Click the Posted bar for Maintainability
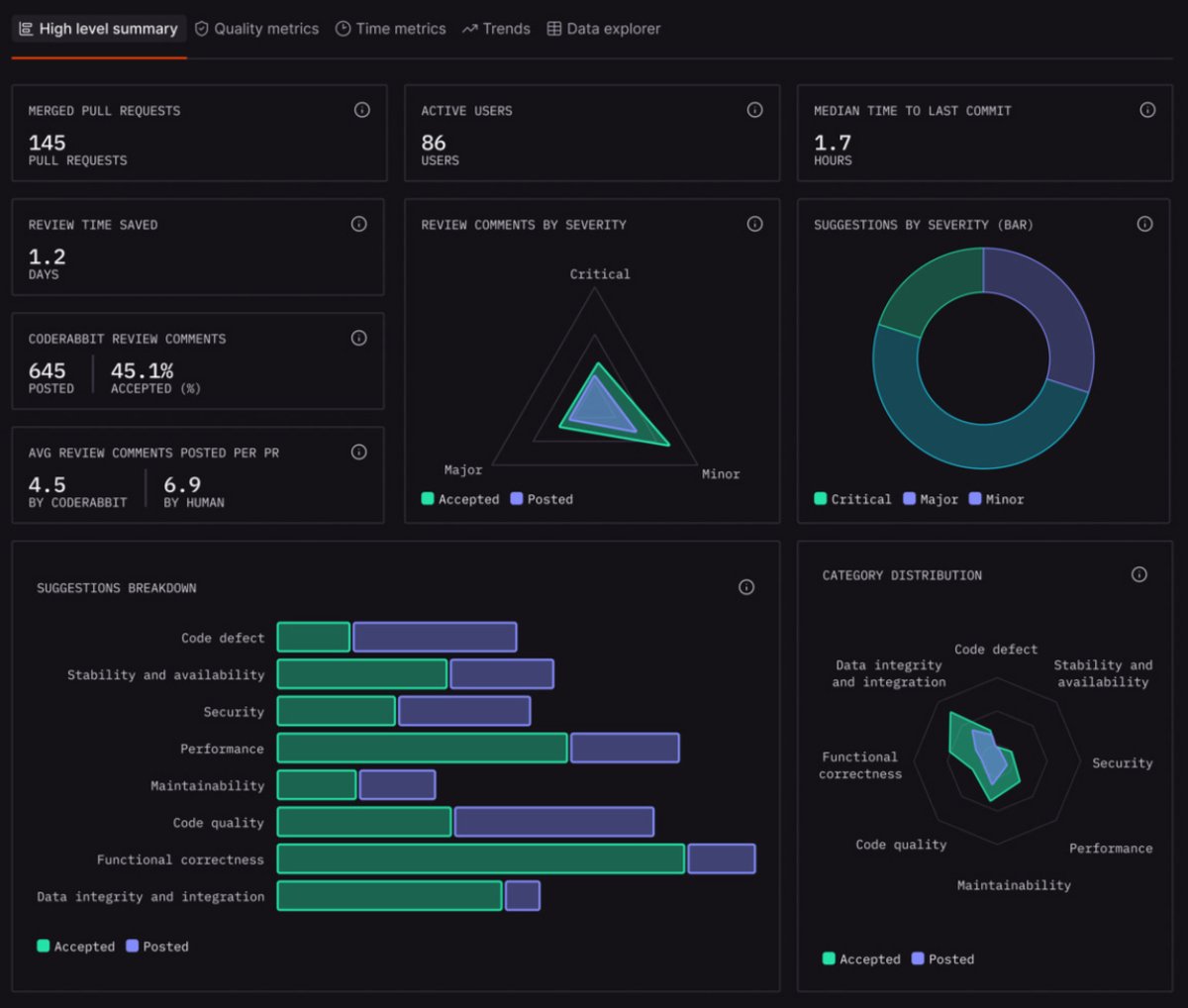 [397, 785]
